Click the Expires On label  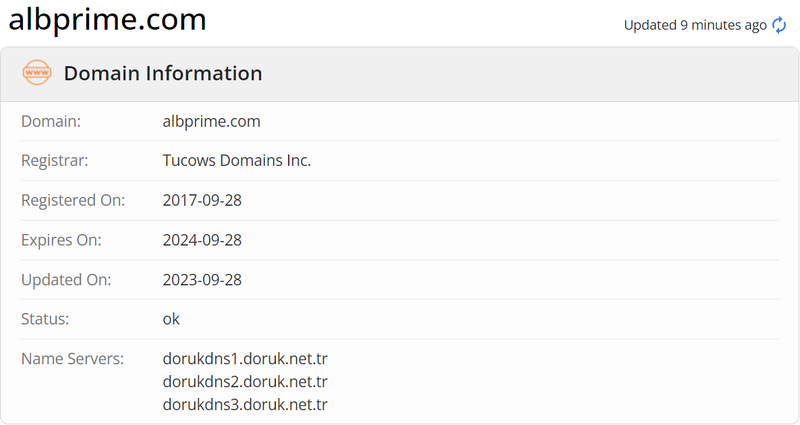[61, 240]
